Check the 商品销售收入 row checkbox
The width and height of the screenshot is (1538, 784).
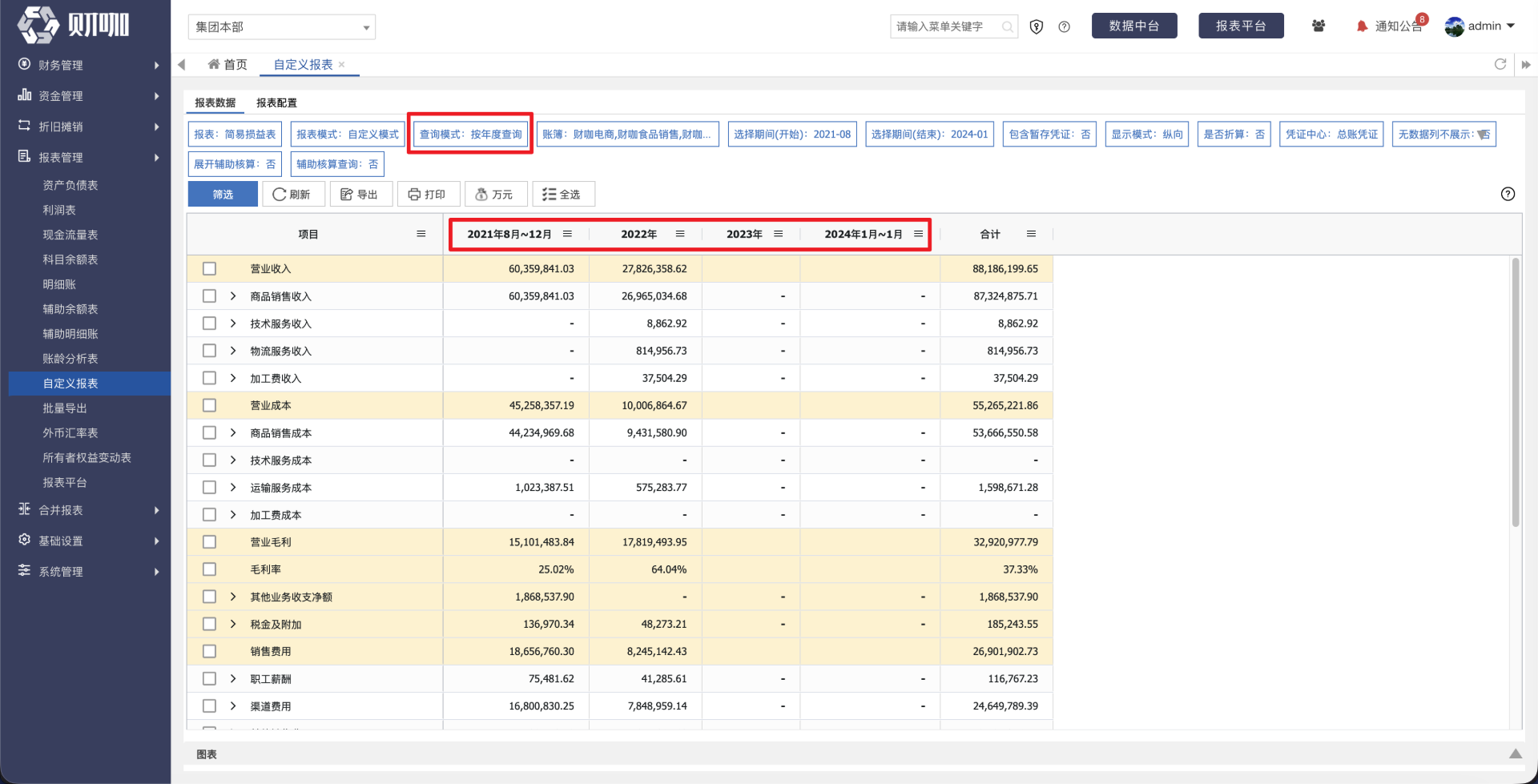(x=210, y=296)
